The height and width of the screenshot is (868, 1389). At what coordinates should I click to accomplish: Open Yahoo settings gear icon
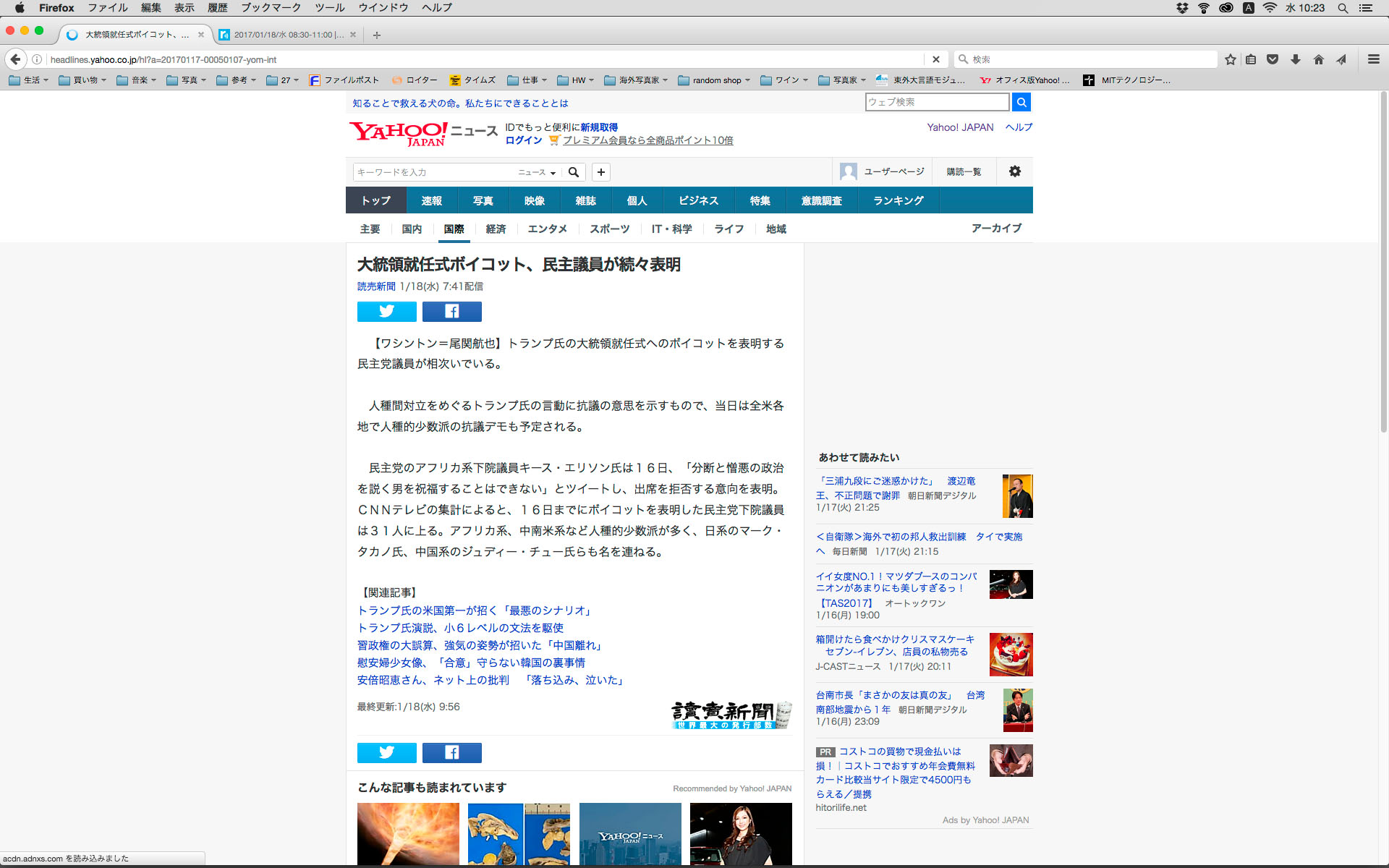(1014, 171)
